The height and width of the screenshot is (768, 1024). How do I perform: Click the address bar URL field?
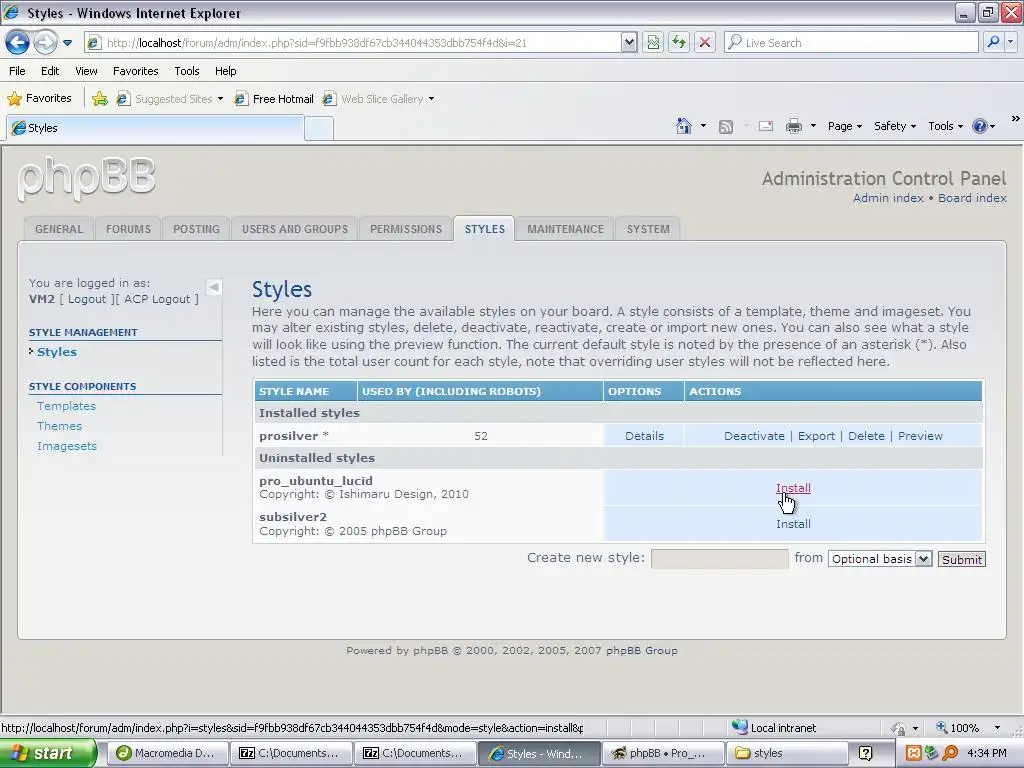pos(353,42)
